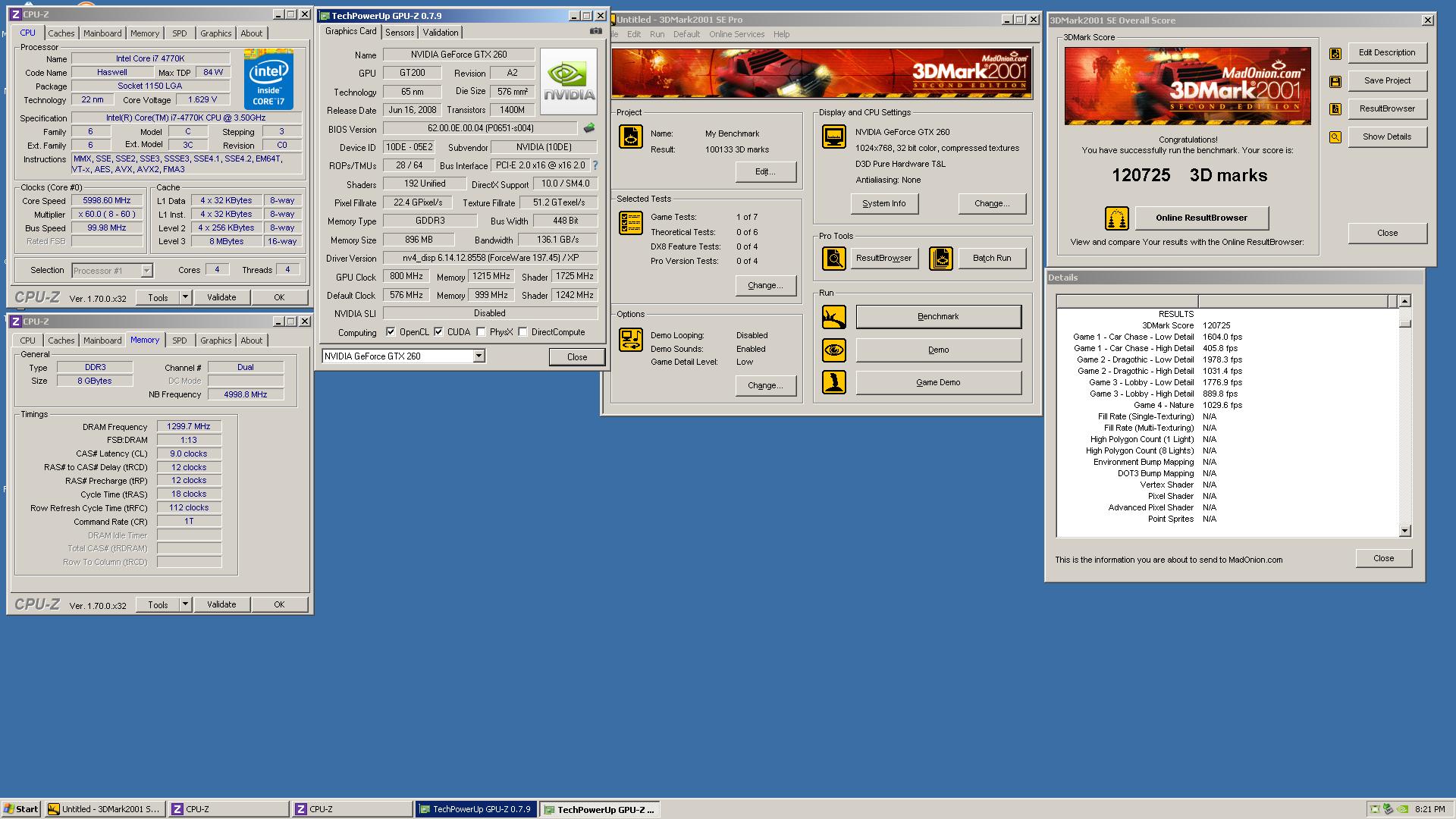
Task: Click Close in the Details panel
Action: coord(1383,558)
